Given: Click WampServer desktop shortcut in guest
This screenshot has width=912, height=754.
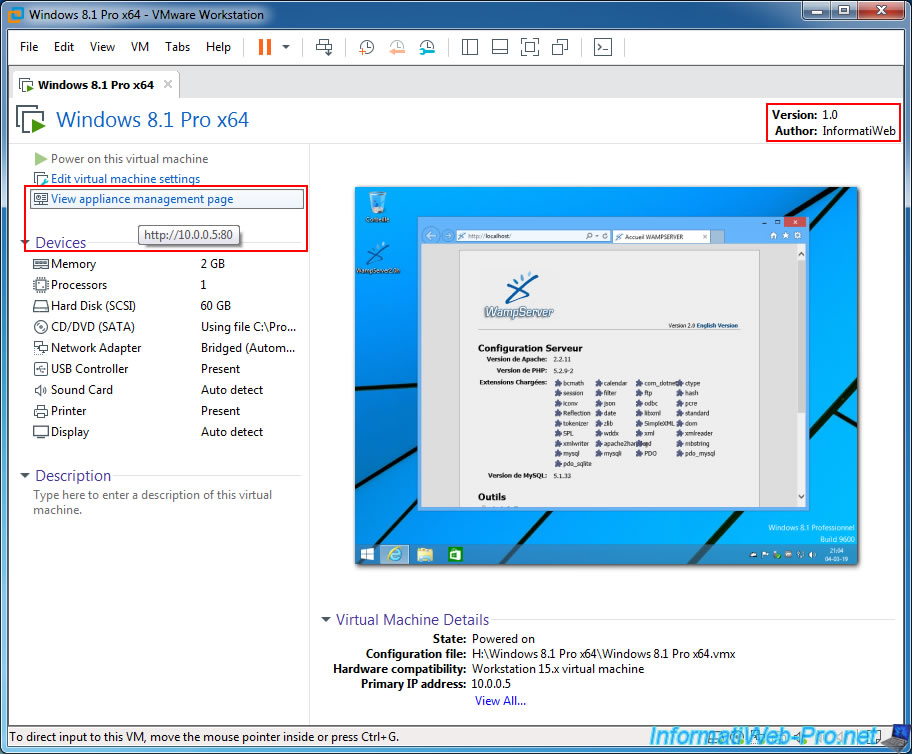Looking at the screenshot, I should point(377,258).
